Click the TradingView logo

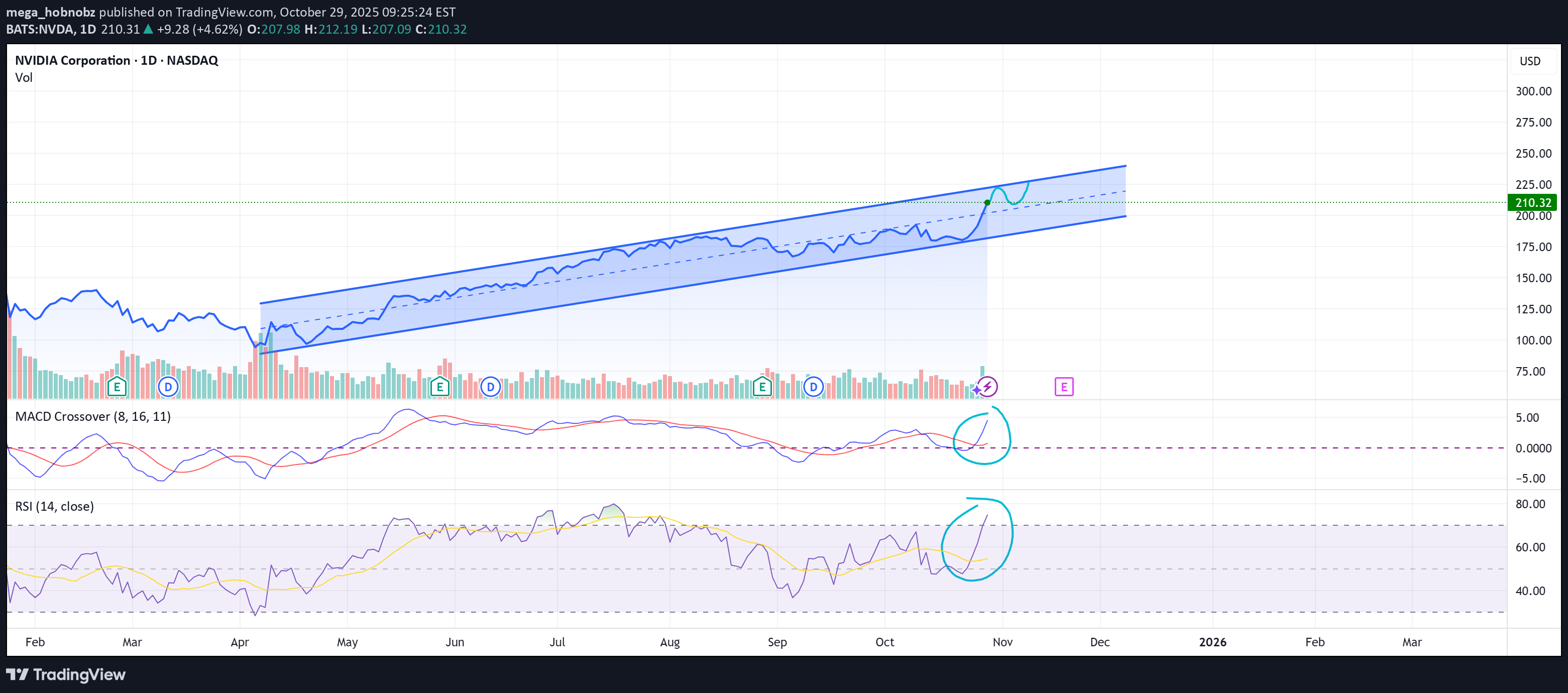[66, 674]
